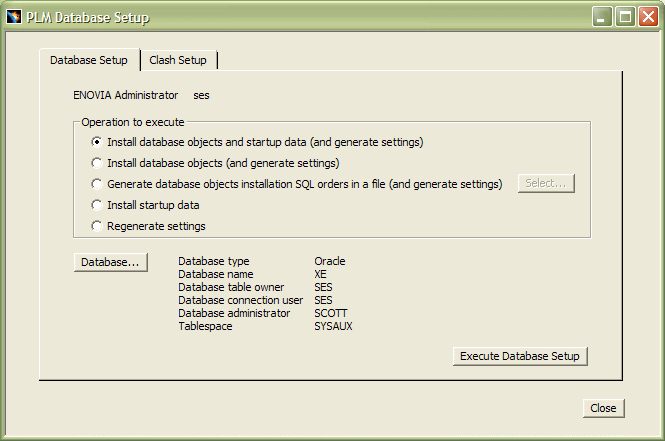
Task: Click the Tablespace value SYSAUX
Action: [333, 326]
